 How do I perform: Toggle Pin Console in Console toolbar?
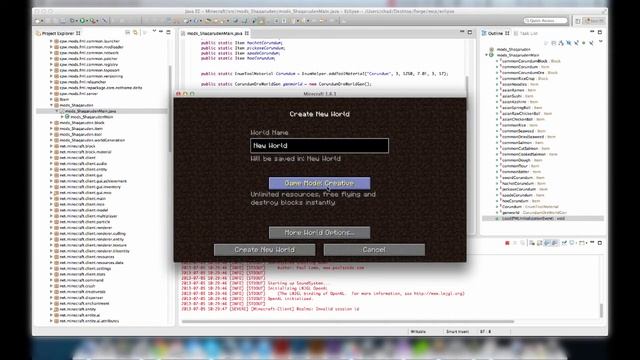[x=564, y=243]
